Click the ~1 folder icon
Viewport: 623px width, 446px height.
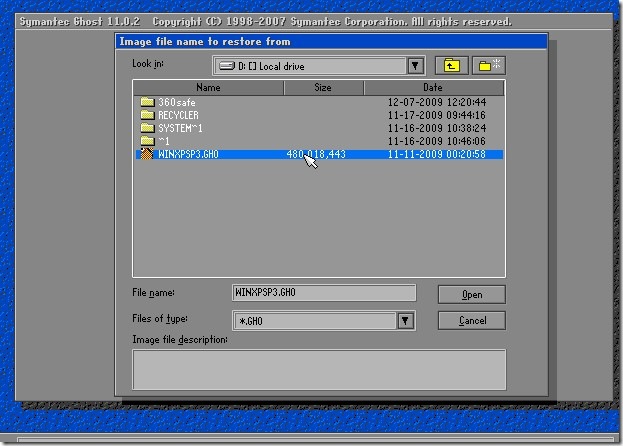pyautogui.click(x=147, y=141)
